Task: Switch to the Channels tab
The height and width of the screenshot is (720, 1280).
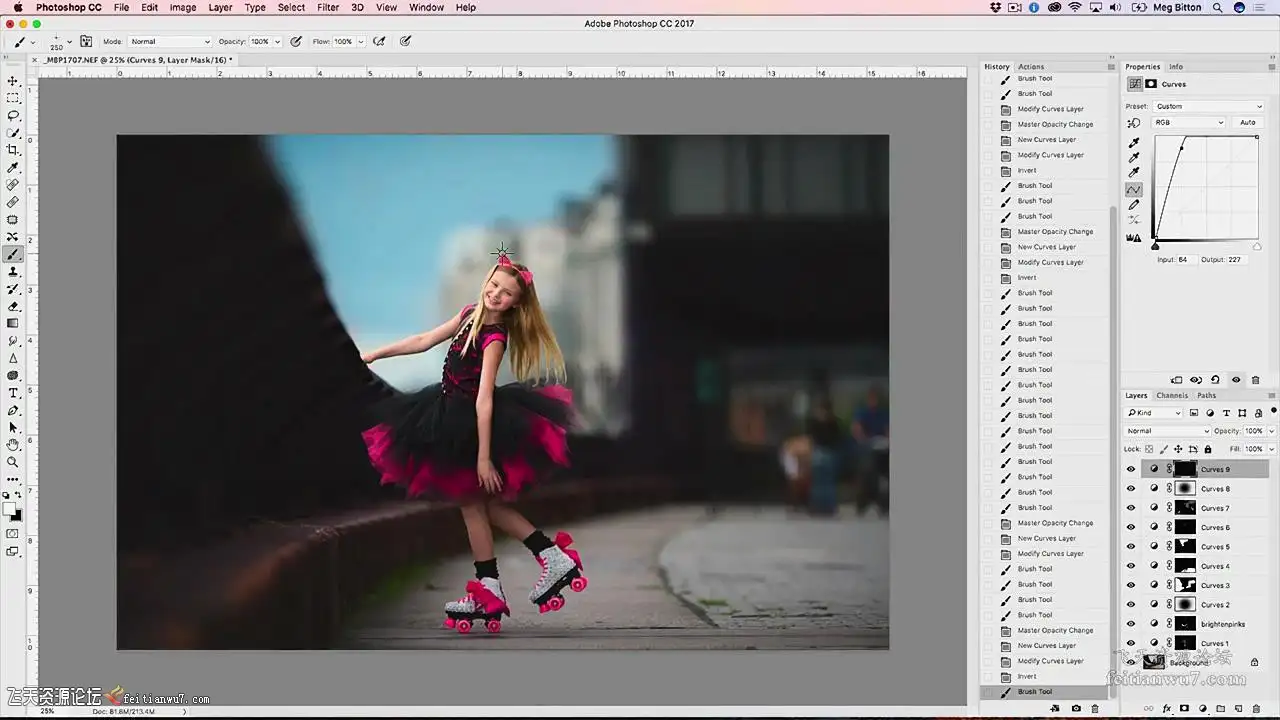Action: coord(1172,395)
